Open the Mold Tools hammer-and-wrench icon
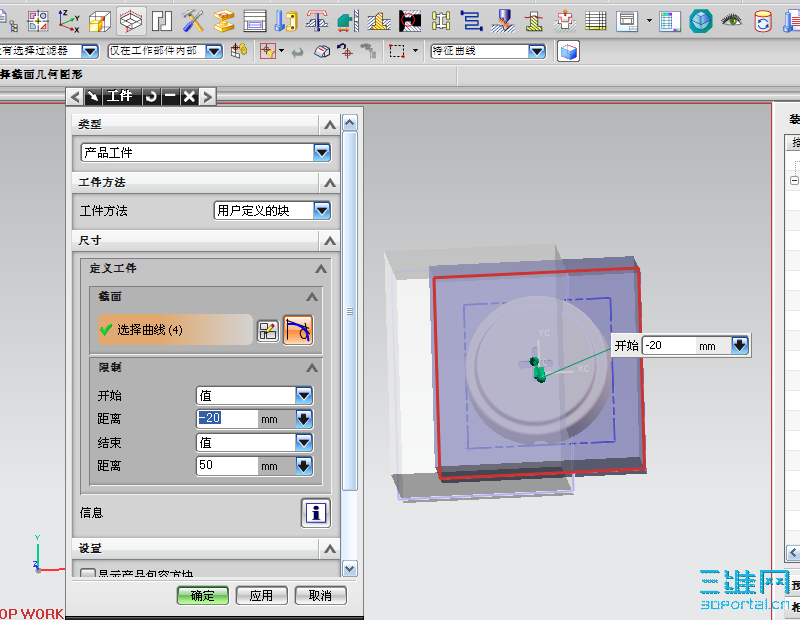This screenshot has height=620, width=800. pos(192,21)
